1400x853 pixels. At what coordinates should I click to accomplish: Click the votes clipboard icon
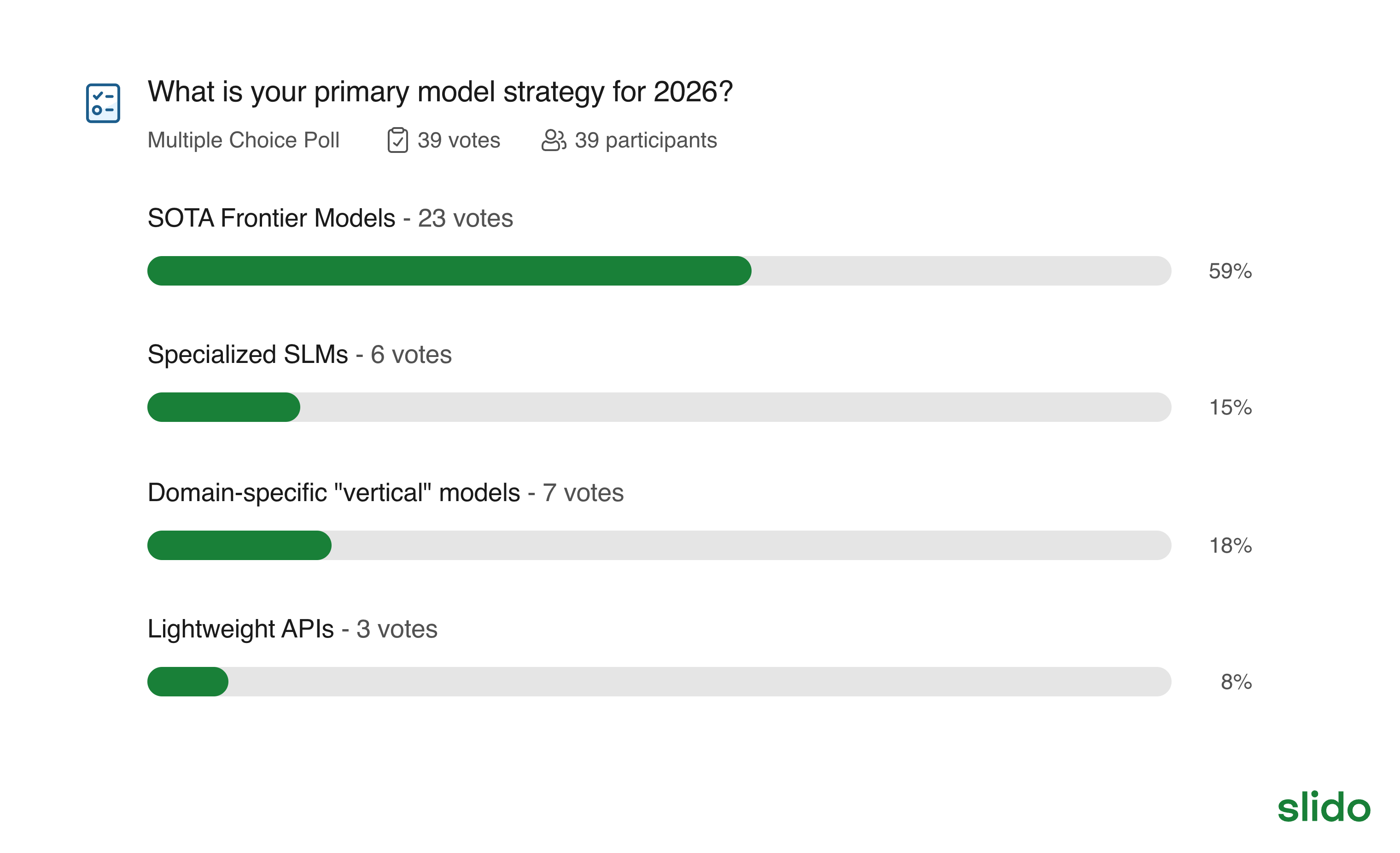pos(397,140)
